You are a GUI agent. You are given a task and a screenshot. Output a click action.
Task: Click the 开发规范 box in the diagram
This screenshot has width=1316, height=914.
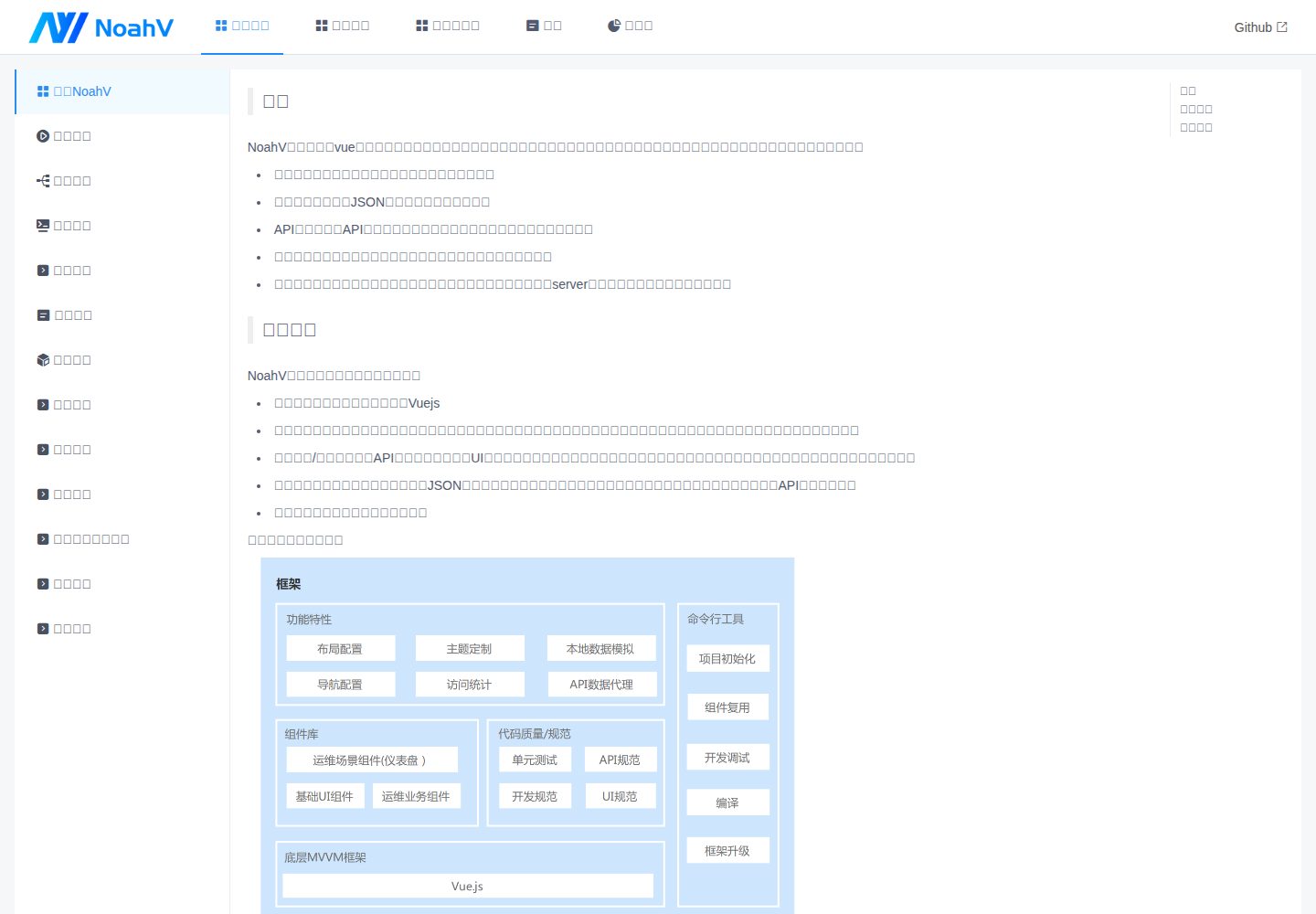535,796
